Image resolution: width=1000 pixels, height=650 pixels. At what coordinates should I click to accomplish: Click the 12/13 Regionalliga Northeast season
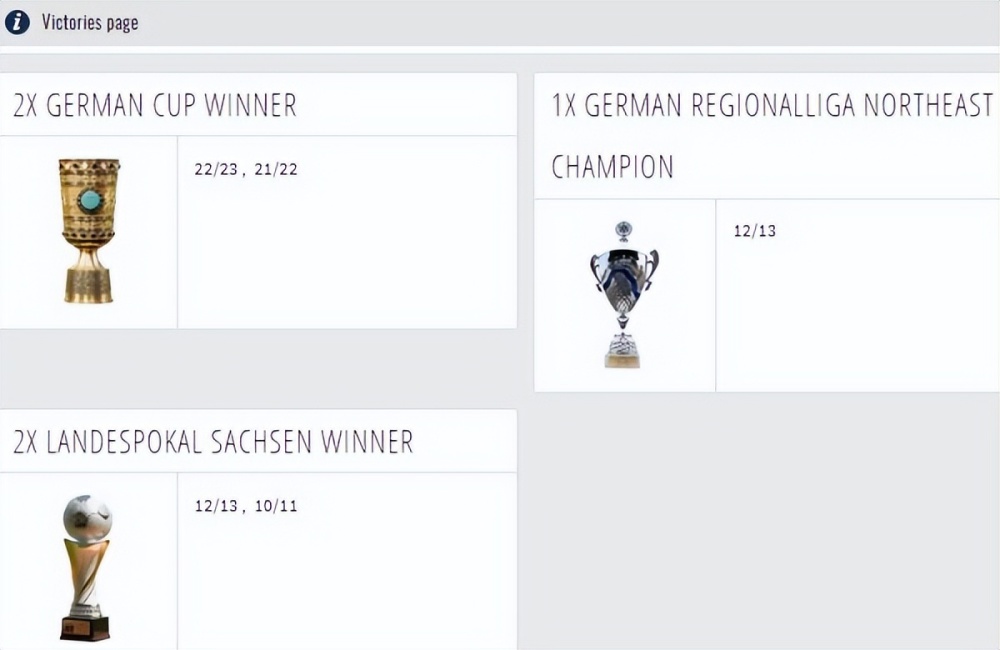pos(754,231)
